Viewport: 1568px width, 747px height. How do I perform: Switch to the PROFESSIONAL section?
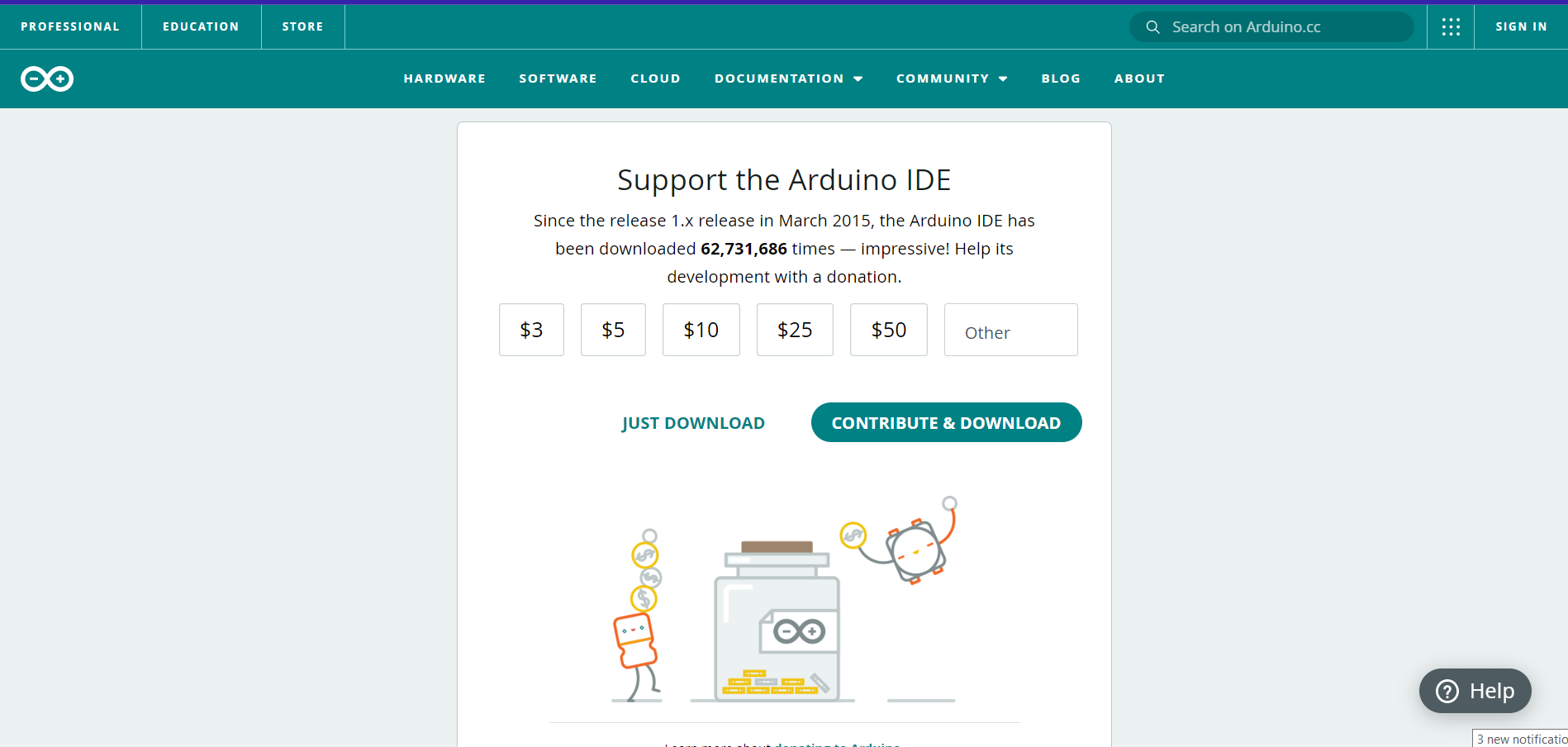click(x=70, y=26)
